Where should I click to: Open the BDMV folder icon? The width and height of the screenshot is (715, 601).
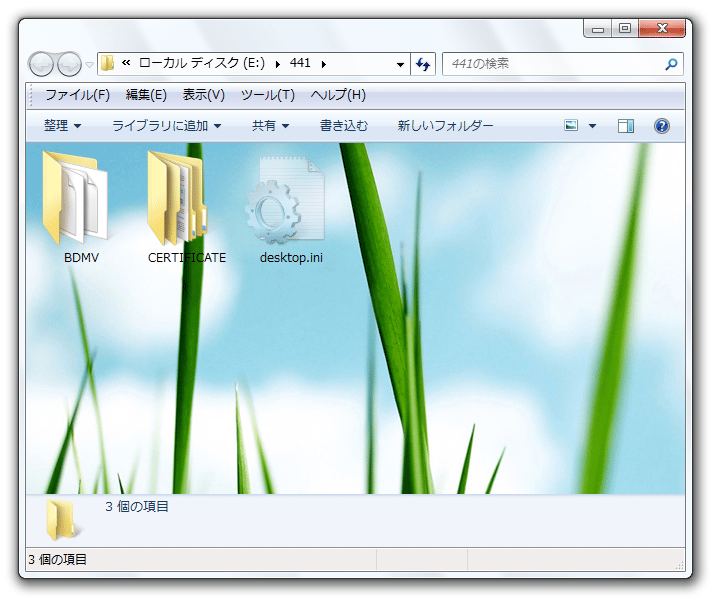point(75,198)
